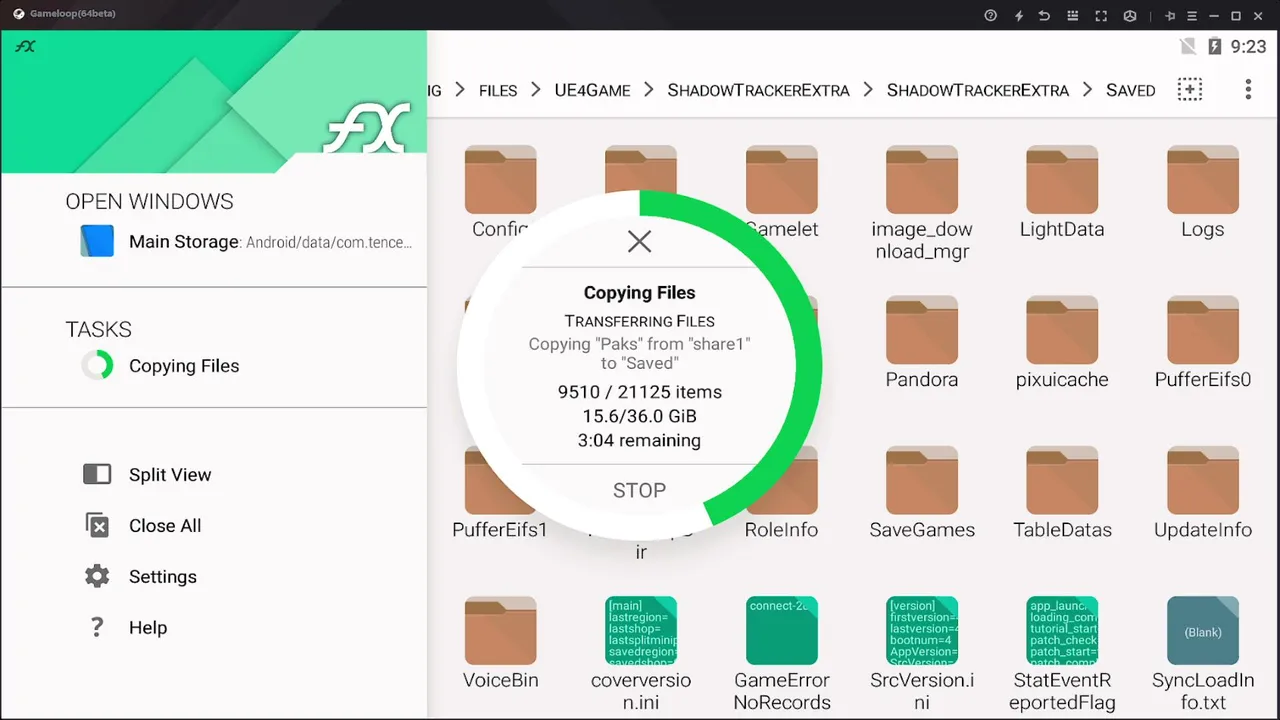The height and width of the screenshot is (720, 1280).
Task: Open the UpdateInfo folder
Action: coord(1202,493)
